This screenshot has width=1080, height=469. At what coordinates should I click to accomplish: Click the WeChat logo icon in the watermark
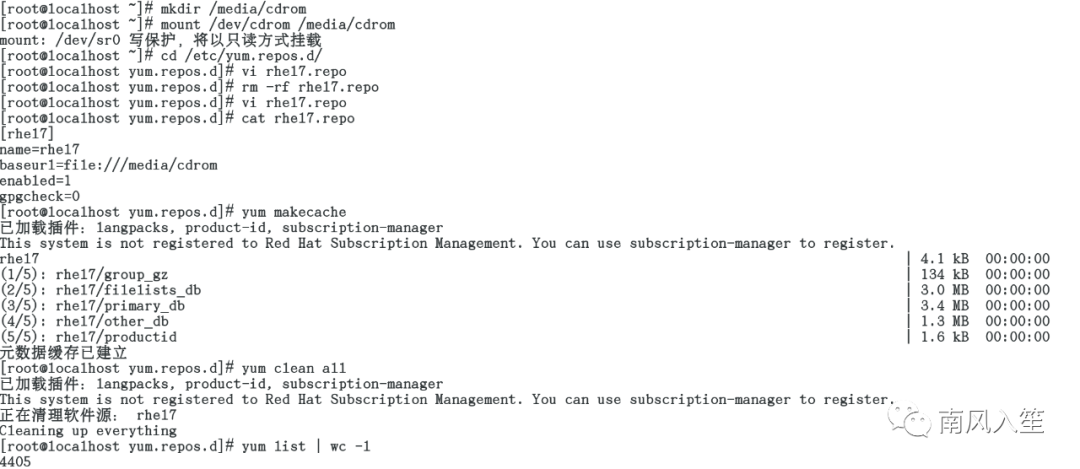pos(910,421)
